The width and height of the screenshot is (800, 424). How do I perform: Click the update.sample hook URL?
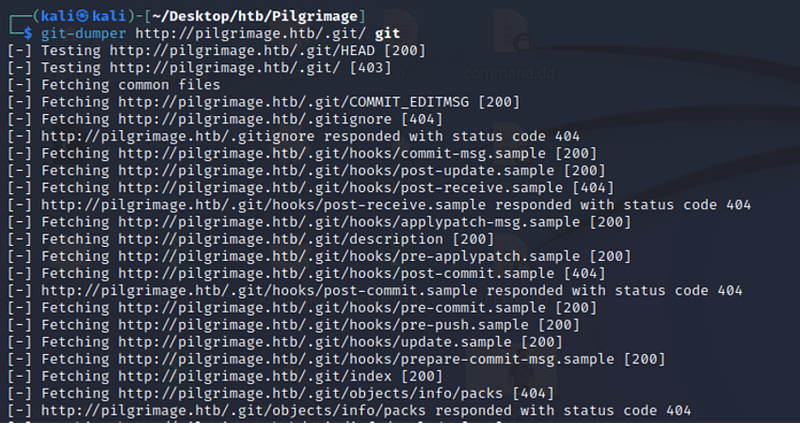click(x=314, y=342)
